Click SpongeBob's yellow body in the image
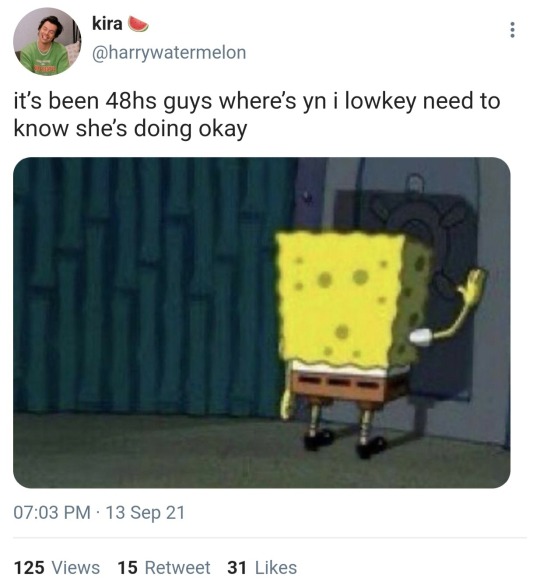Screen dimensions: 540x585 341,297
